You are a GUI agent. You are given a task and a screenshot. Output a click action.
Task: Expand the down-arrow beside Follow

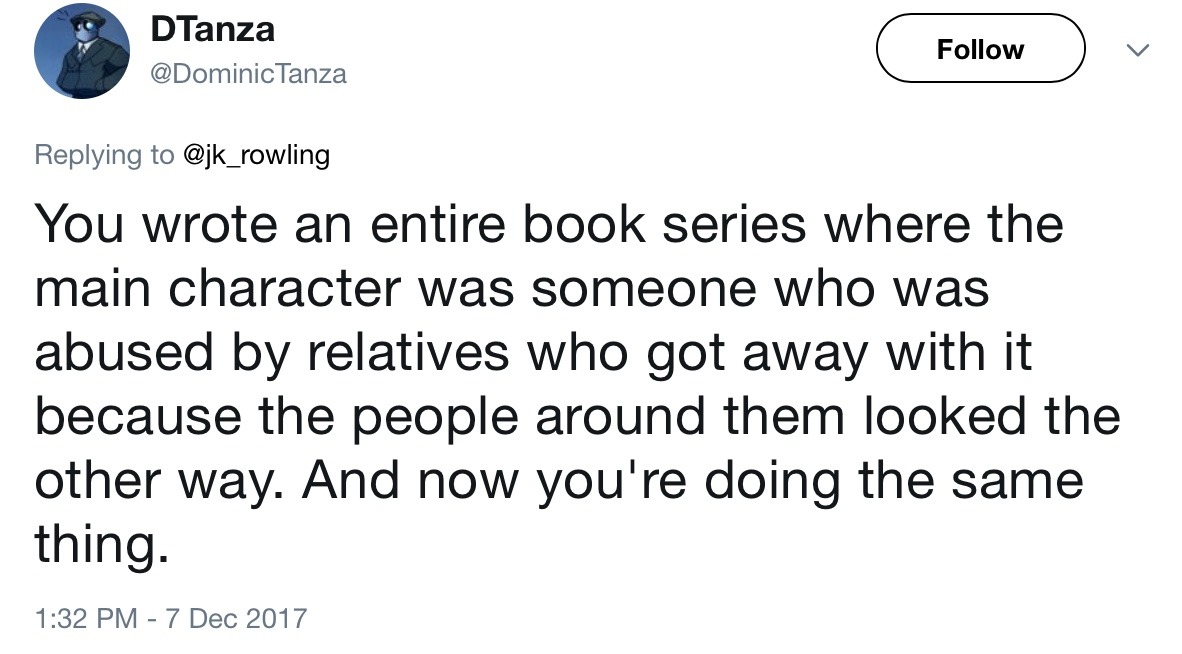point(1138,49)
